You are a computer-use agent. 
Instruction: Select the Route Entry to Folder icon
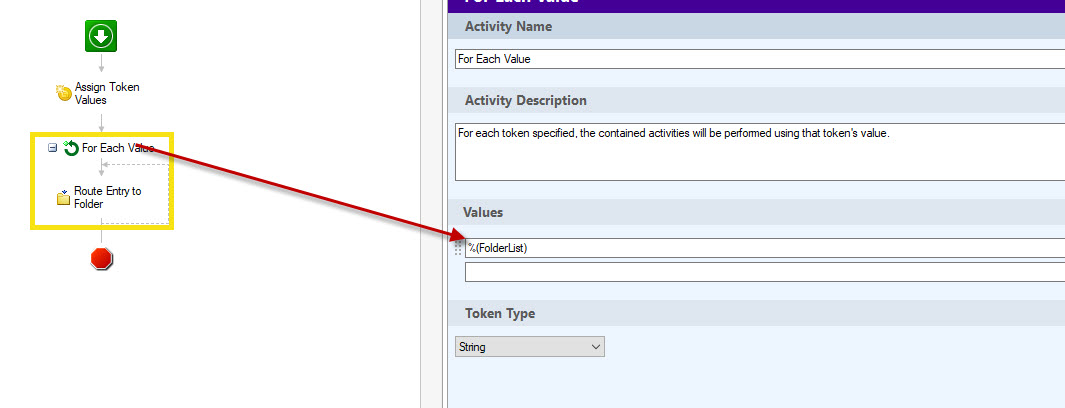point(63,197)
